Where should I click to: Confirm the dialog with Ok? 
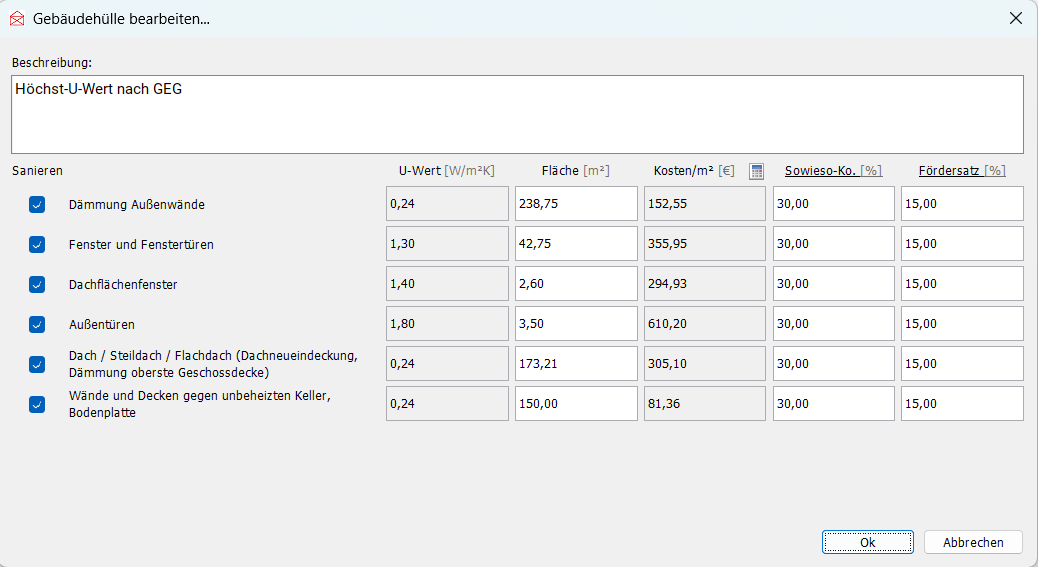[867, 542]
